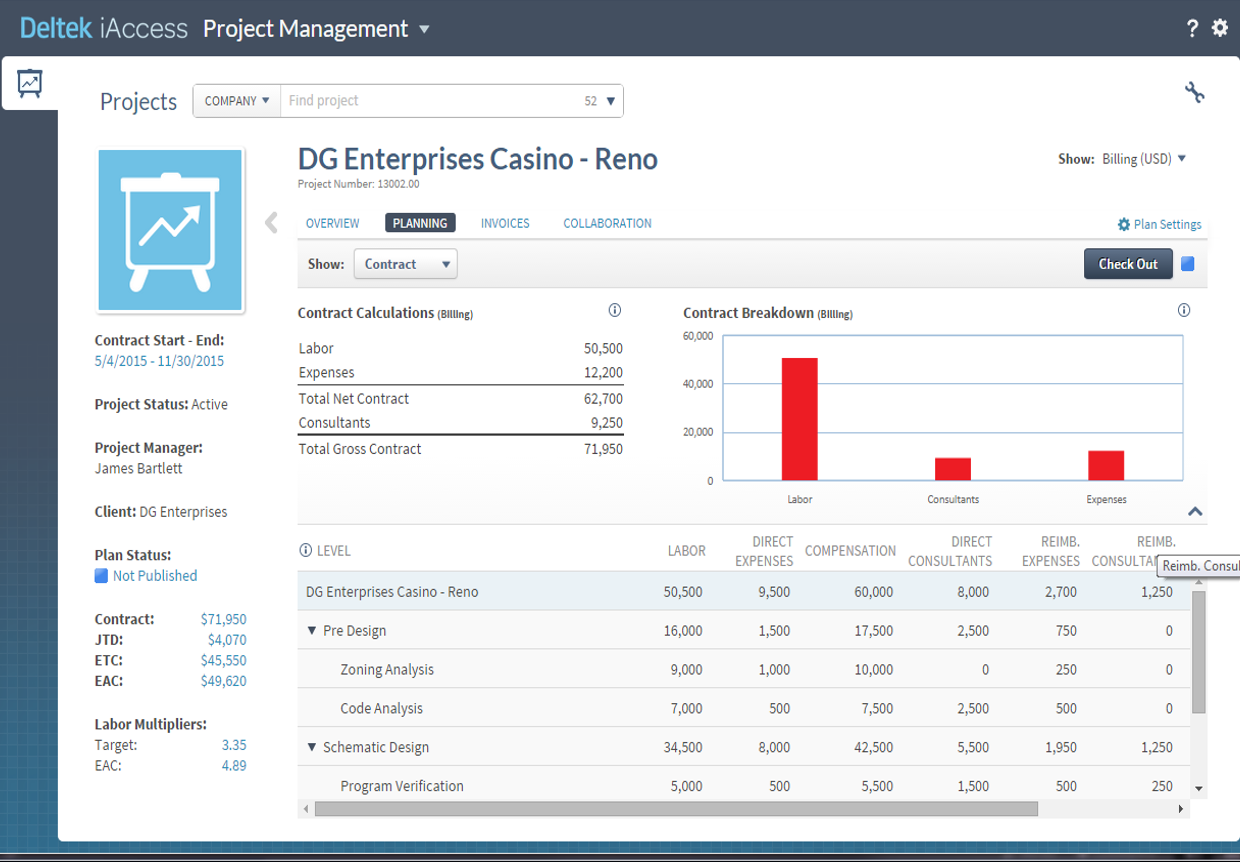The image size is (1240, 862).
Task: Click the Check Out button
Action: point(1128,263)
